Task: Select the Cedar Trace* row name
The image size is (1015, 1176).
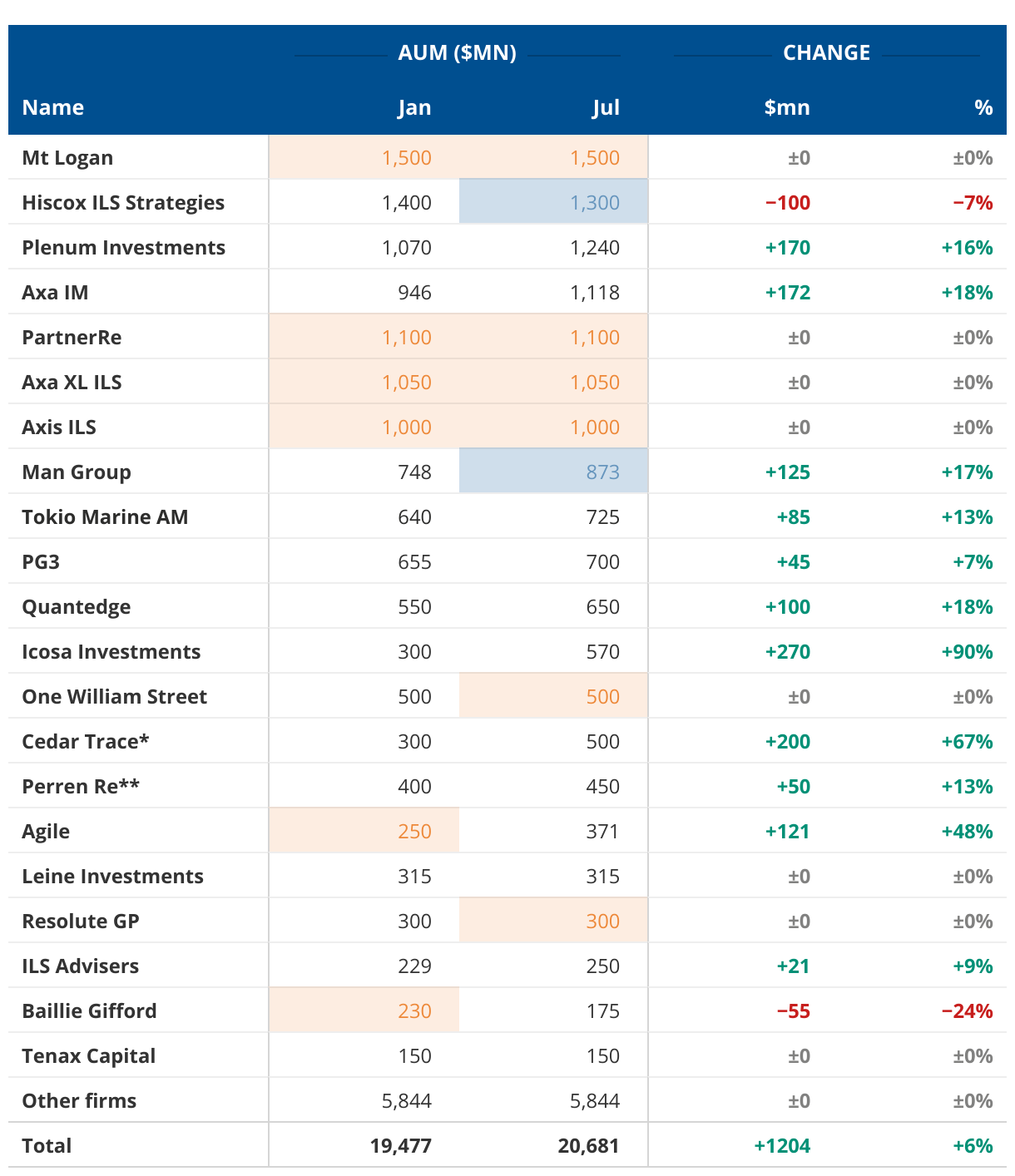Action: click(86, 742)
